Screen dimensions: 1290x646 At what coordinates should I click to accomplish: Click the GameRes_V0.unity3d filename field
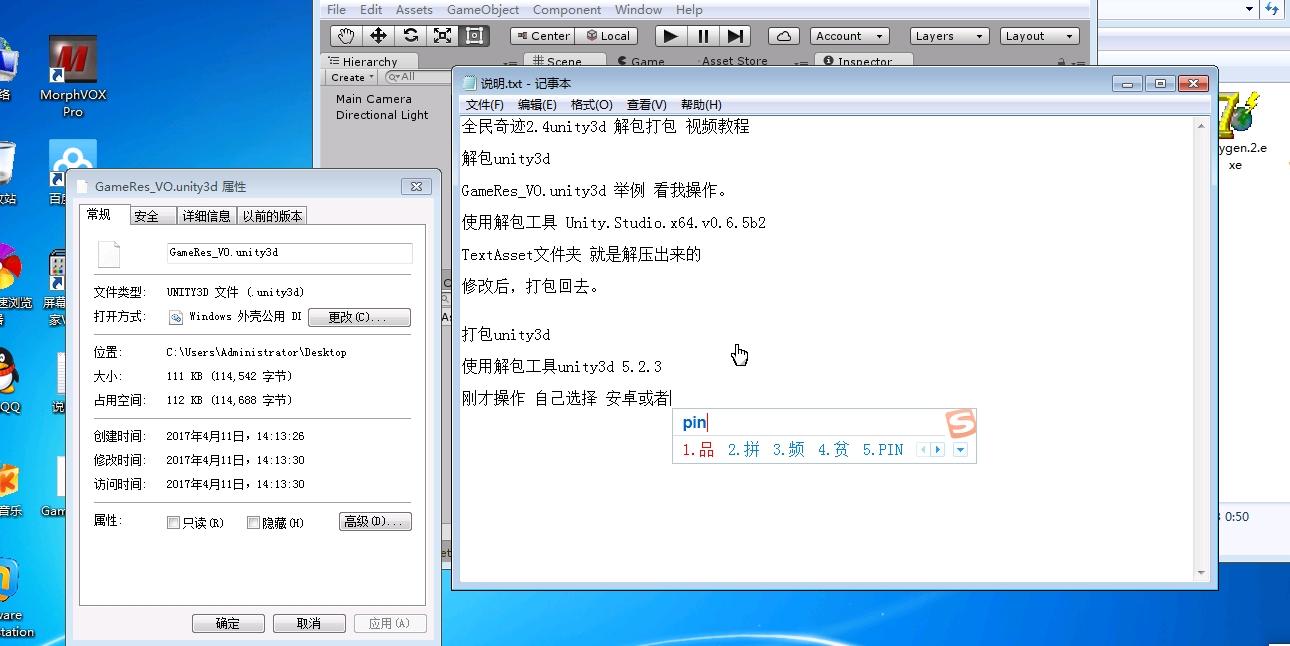pos(289,253)
